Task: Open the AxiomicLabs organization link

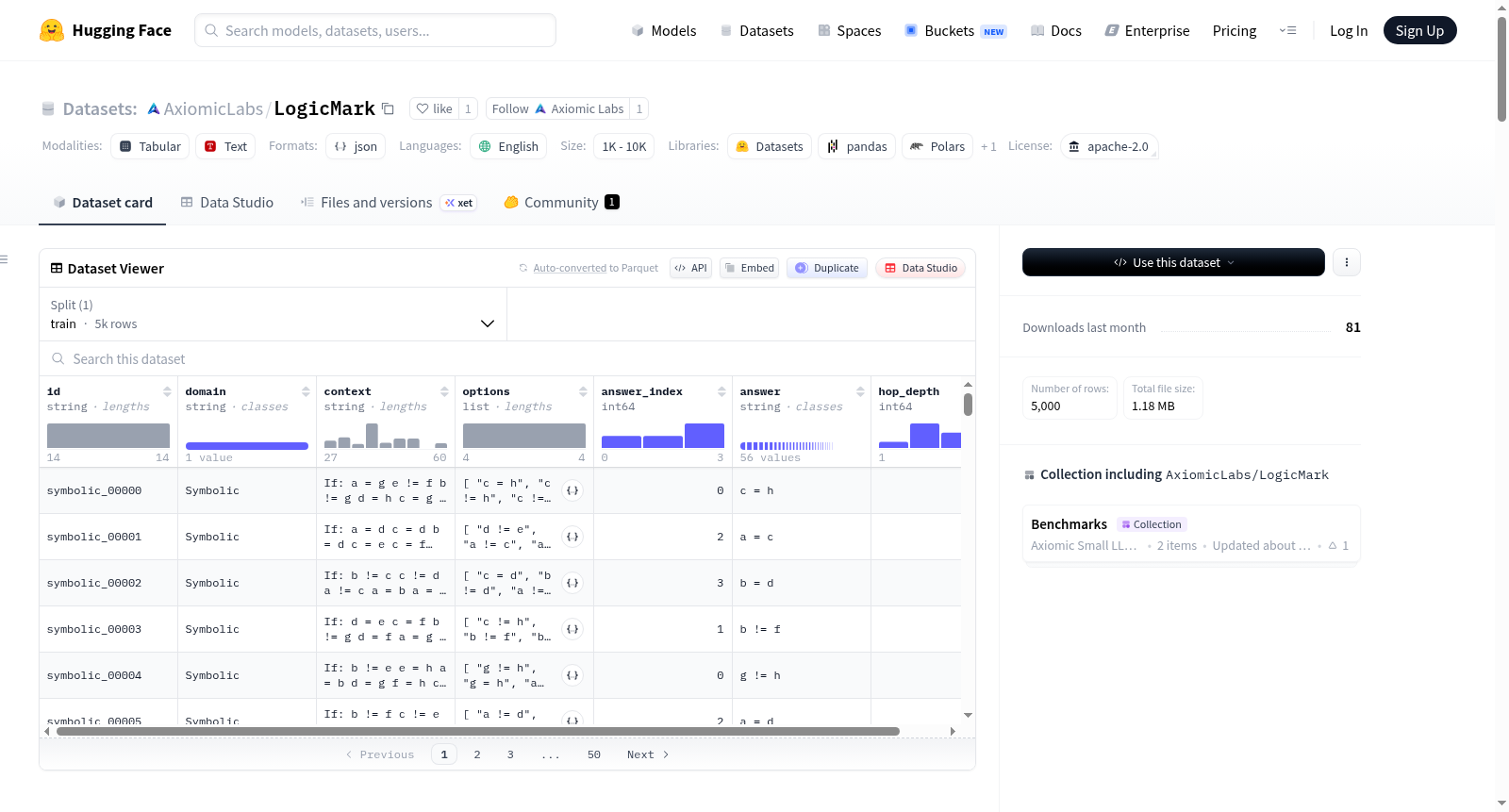Action: click(x=213, y=108)
